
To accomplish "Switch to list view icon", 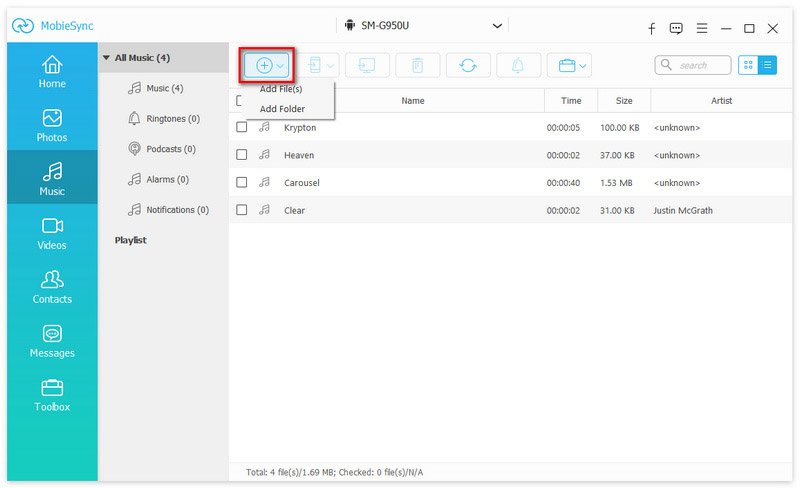I will coord(768,65).
